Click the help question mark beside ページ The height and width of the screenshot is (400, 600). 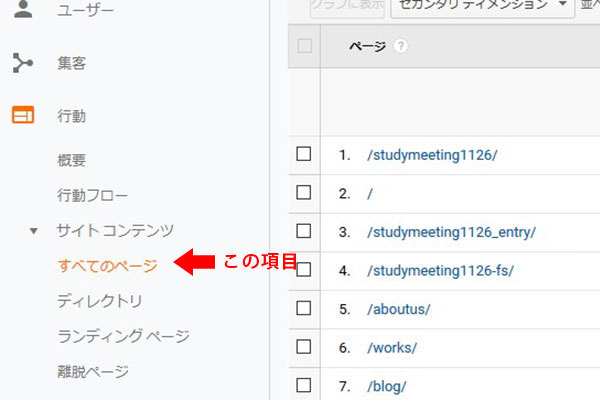(x=401, y=47)
